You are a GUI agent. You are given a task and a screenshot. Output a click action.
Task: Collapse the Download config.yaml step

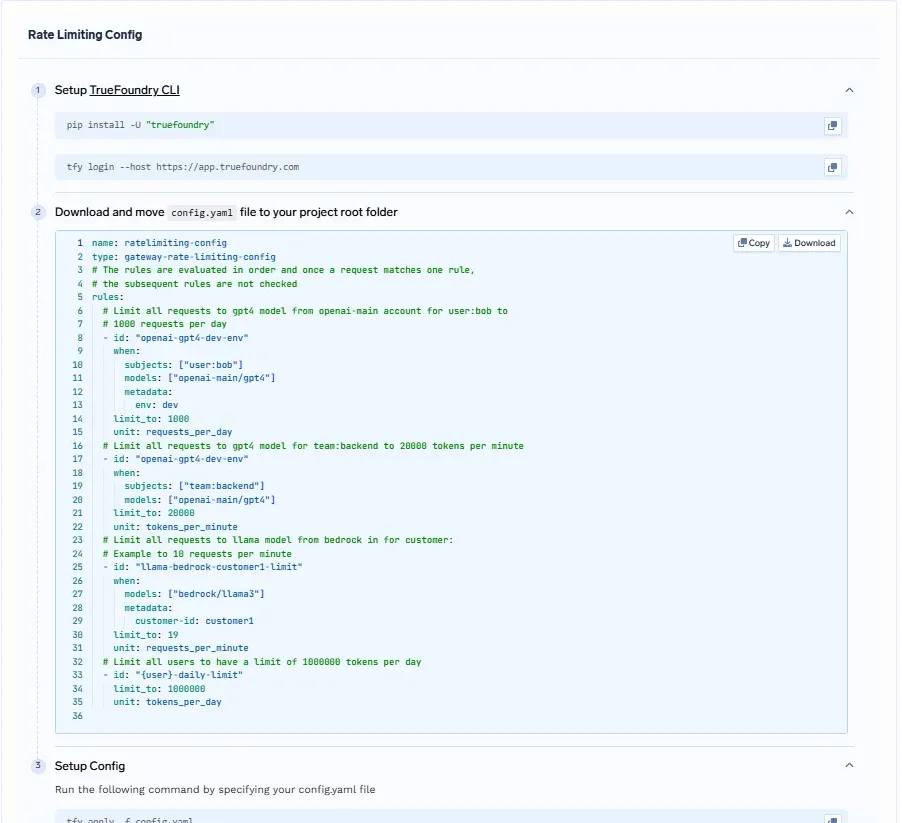pyautogui.click(x=849, y=212)
